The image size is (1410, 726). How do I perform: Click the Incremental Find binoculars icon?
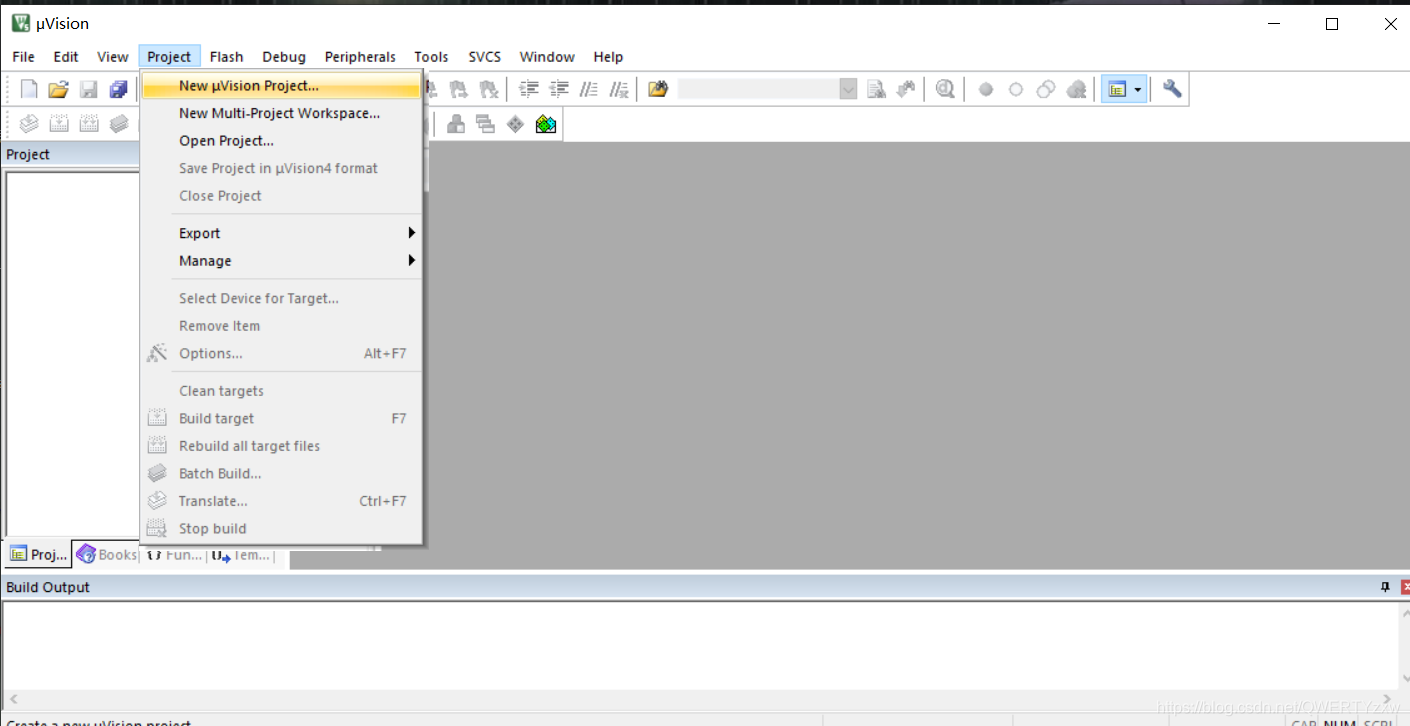point(906,89)
